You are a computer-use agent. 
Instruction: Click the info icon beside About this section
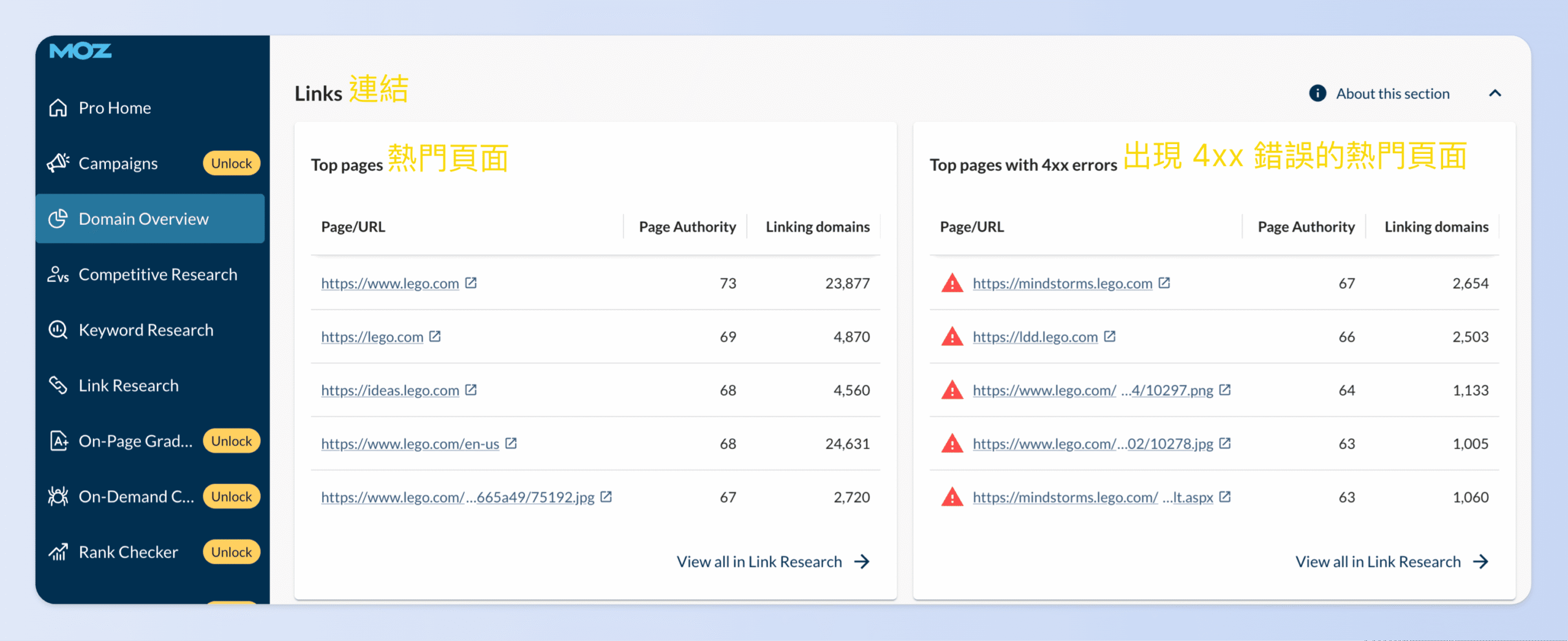coord(1317,93)
